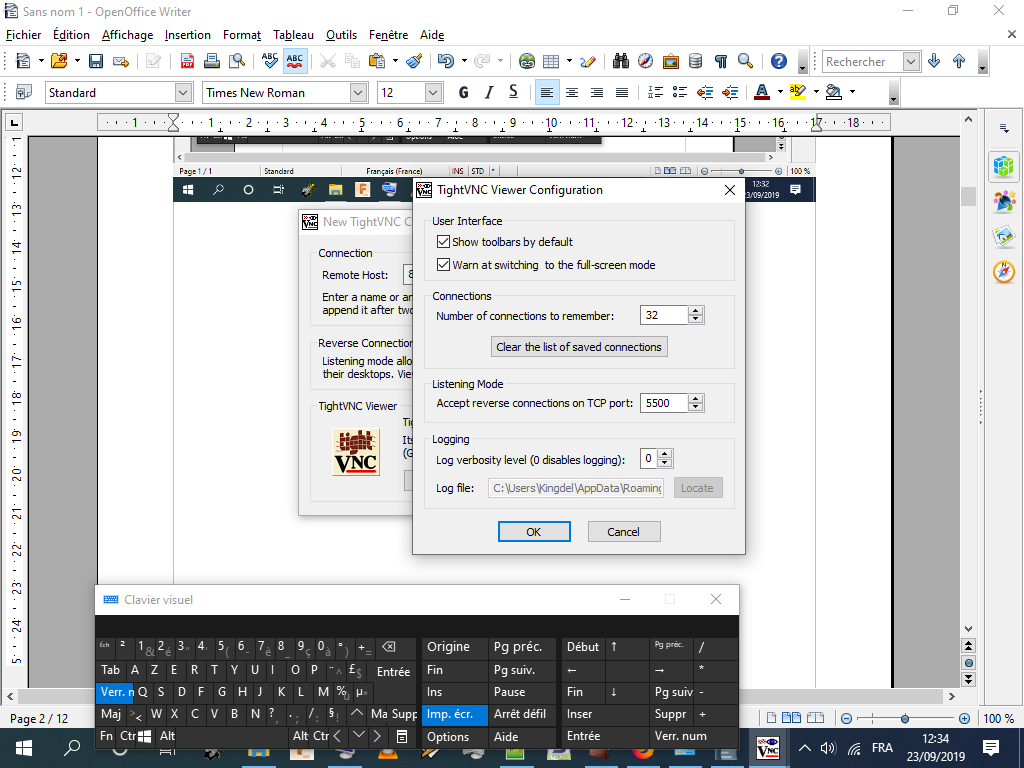The height and width of the screenshot is (768, 1024).
Task: Open the Navigator compass icon
Action: (x=645, y=61)
